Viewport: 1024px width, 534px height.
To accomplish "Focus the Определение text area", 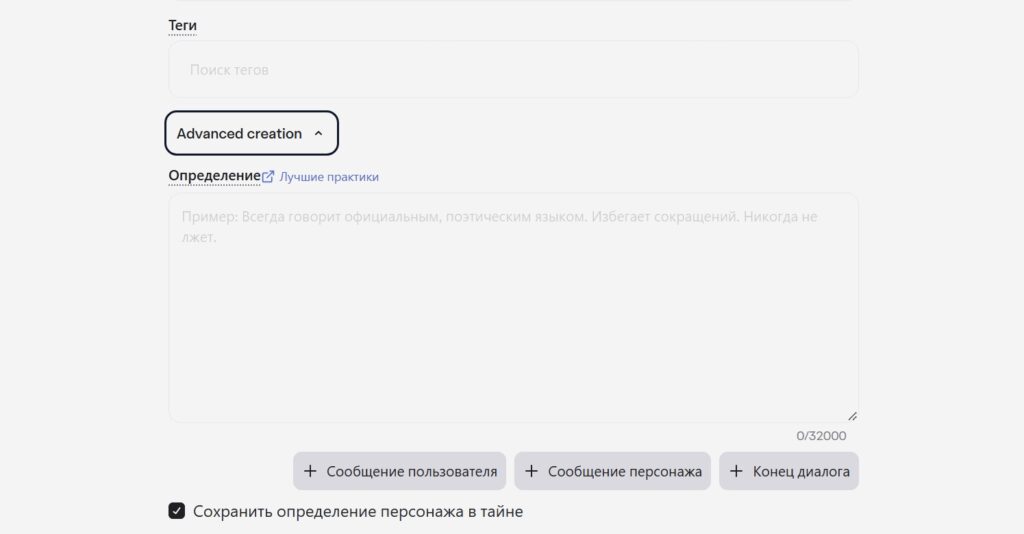I will click(513, 307).
